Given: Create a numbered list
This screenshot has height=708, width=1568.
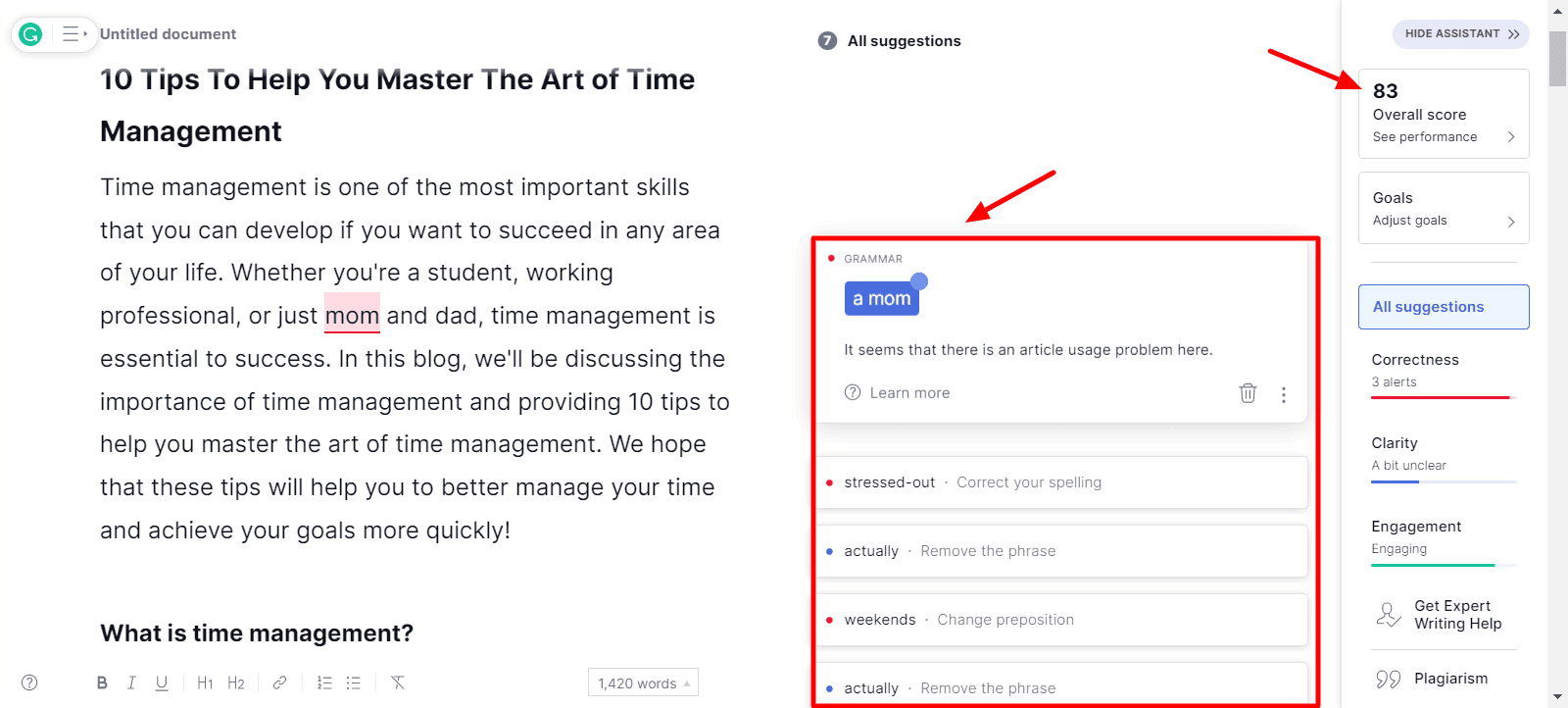Looking at the screenshot, I should 324,683.
